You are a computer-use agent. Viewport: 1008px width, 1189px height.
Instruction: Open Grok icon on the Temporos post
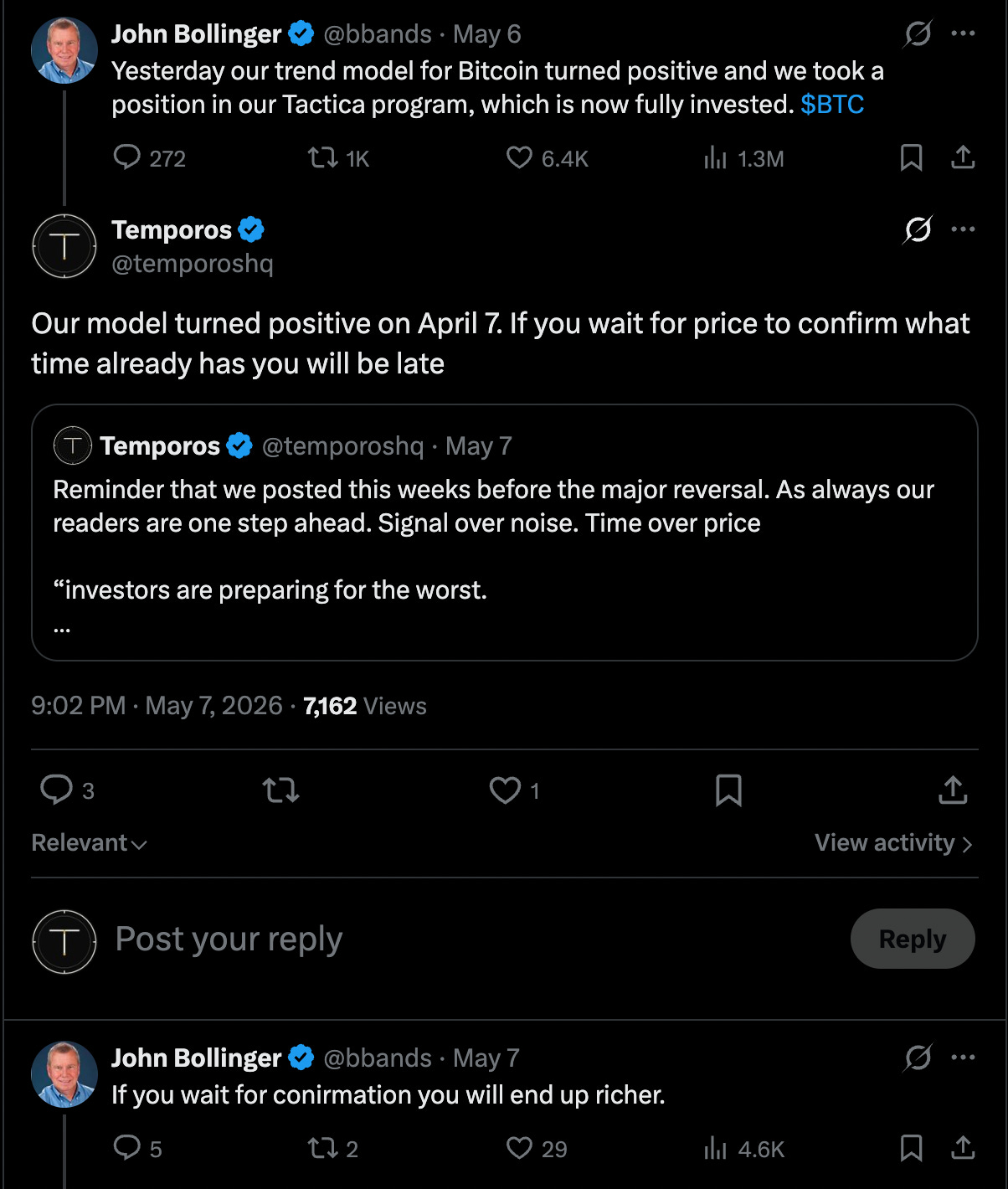coord(918,229)
